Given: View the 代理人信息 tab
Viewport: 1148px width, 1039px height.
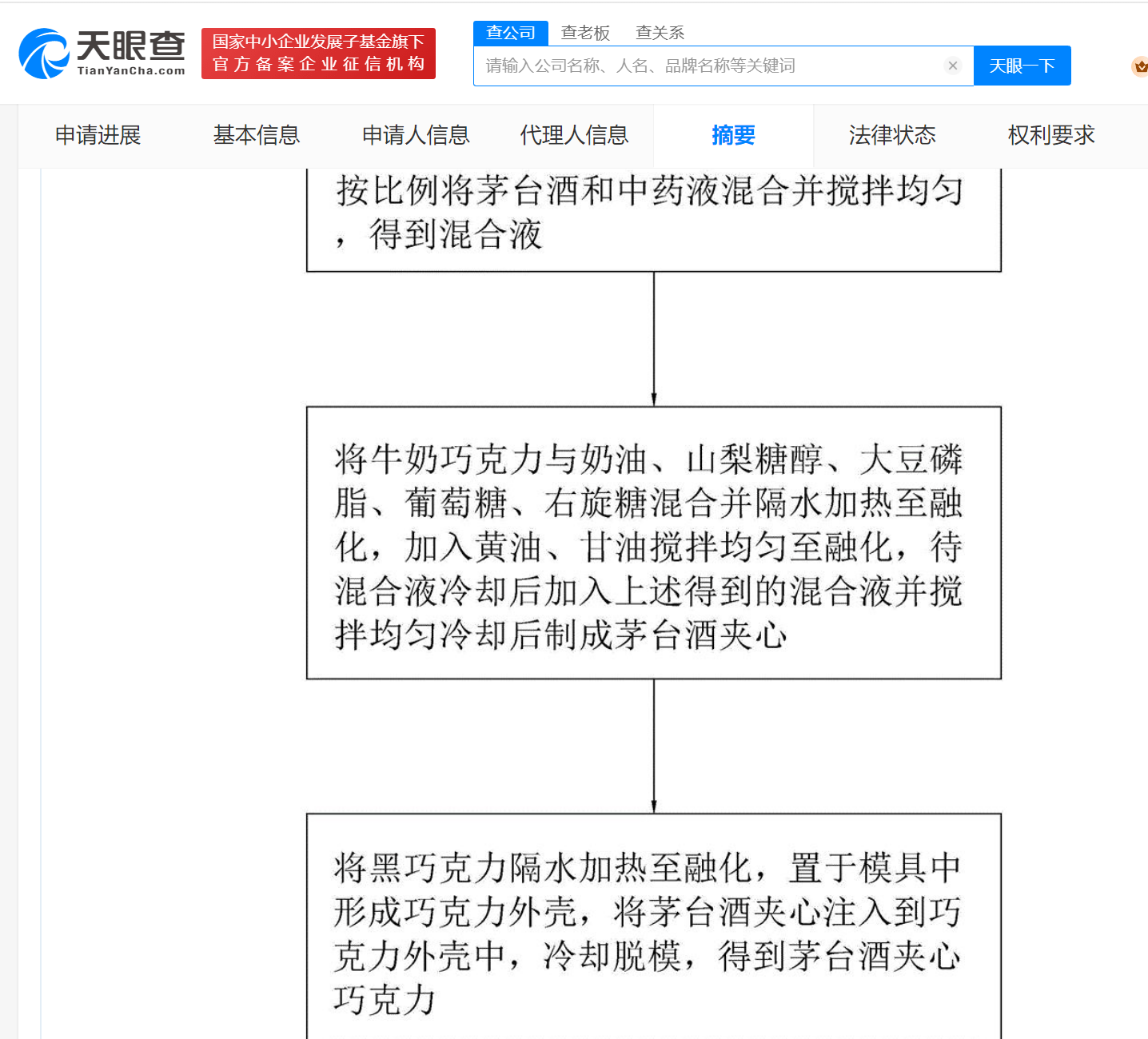Looking at the screenshot, I should pyautogui.click(x=574, y=135).
